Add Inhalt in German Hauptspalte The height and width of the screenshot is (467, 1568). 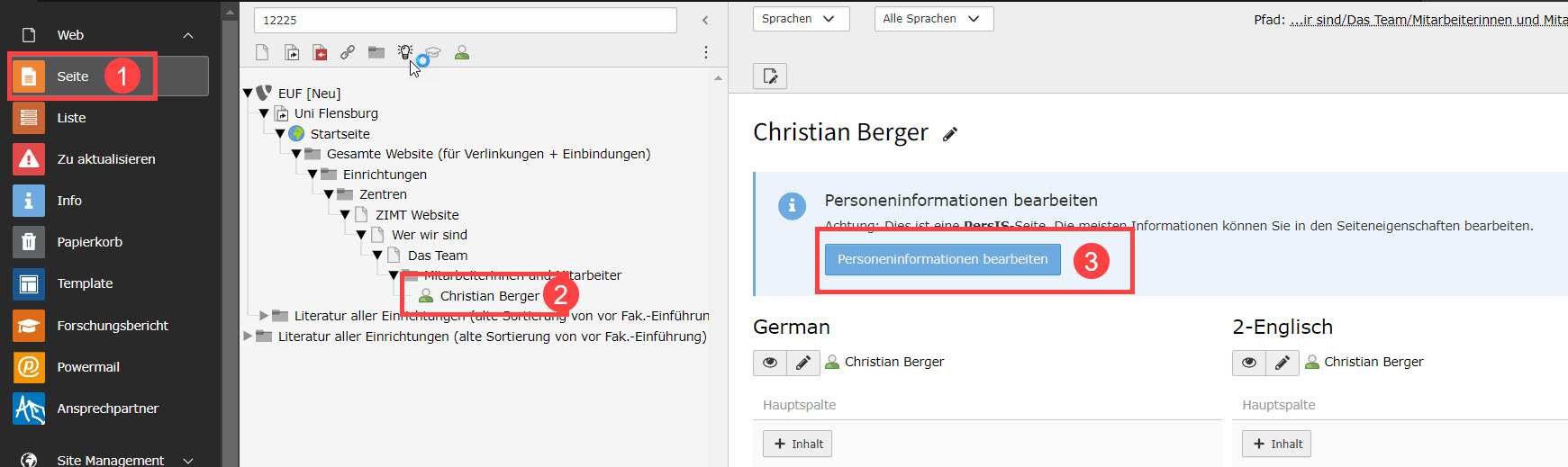pos(798,444)
